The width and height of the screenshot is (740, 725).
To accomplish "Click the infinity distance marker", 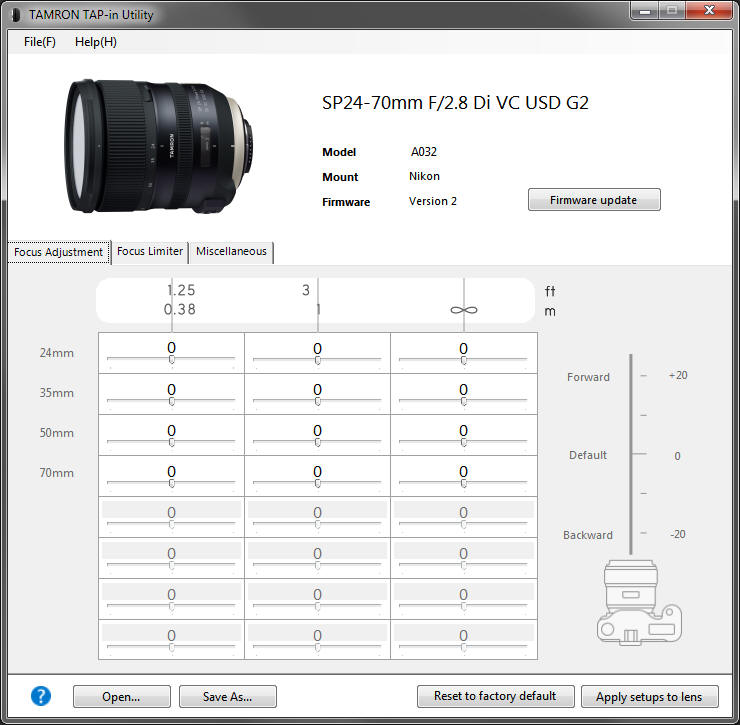I will (464, 310).
